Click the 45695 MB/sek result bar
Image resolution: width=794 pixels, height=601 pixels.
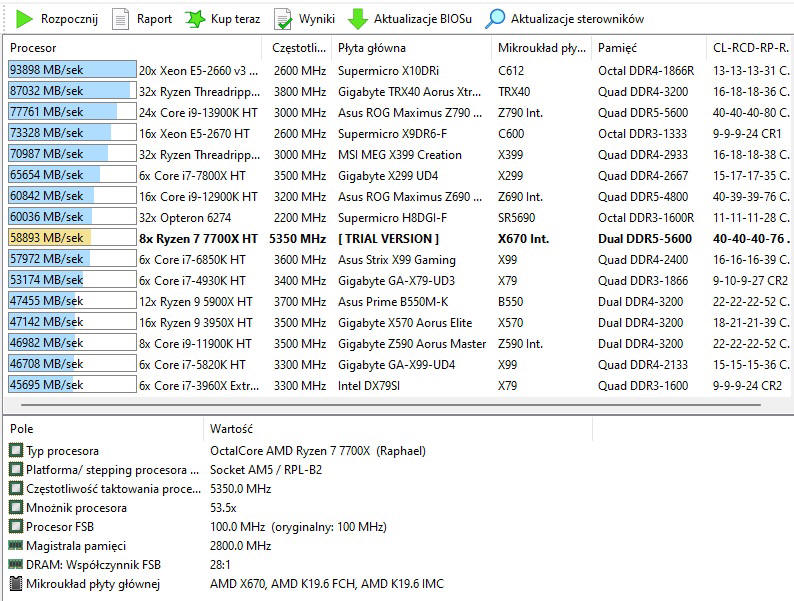click(x=71, y=385)
